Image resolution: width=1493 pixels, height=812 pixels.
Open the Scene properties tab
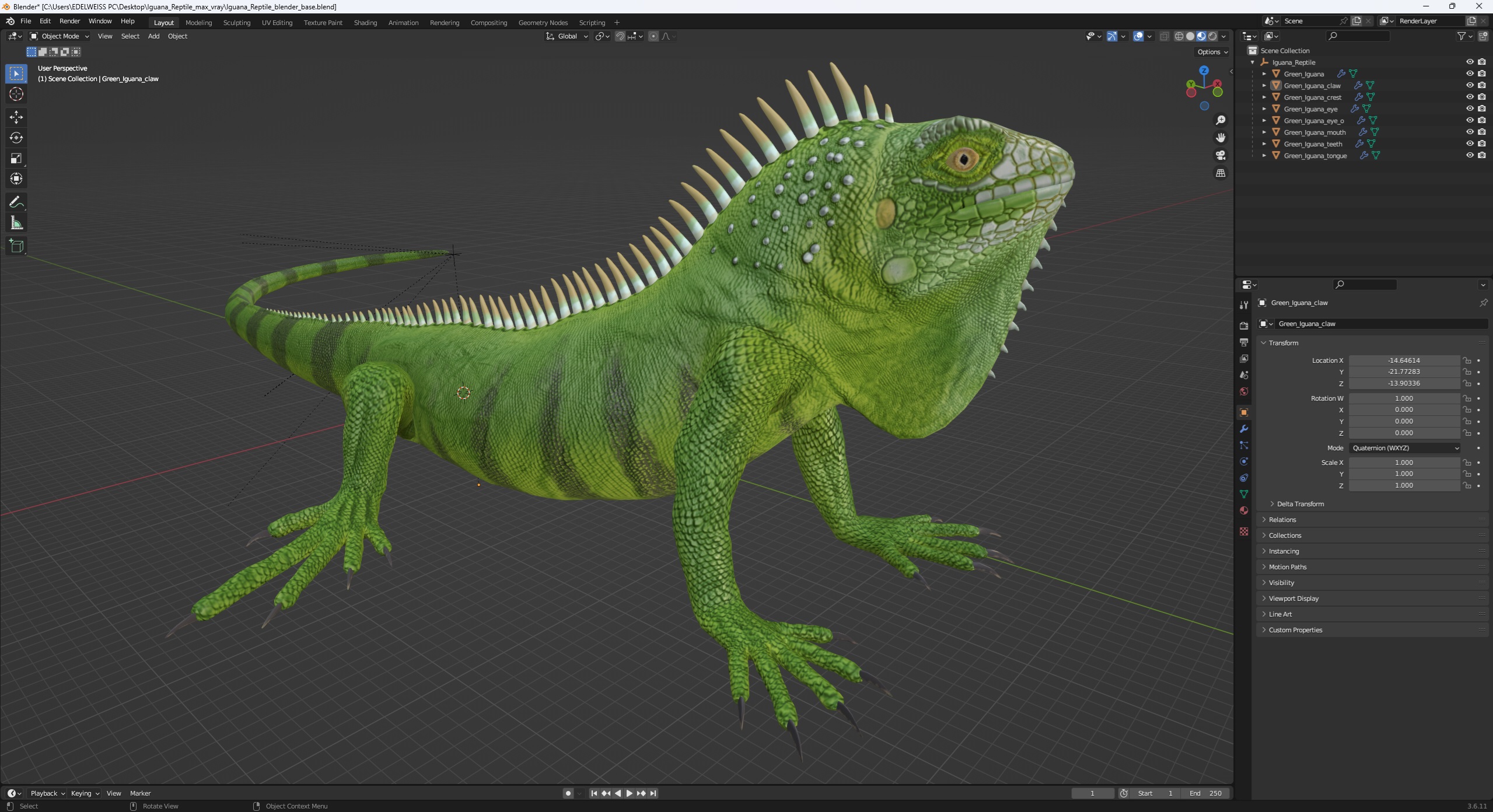pos(1244,374)
